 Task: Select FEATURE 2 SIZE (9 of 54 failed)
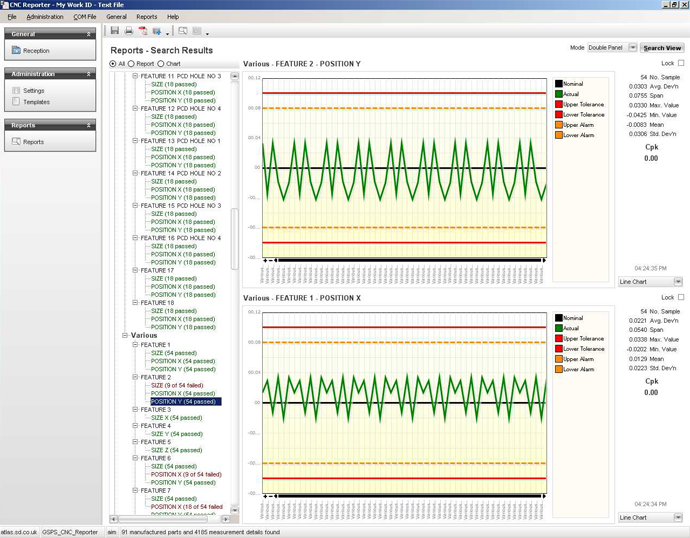[176, 385]
